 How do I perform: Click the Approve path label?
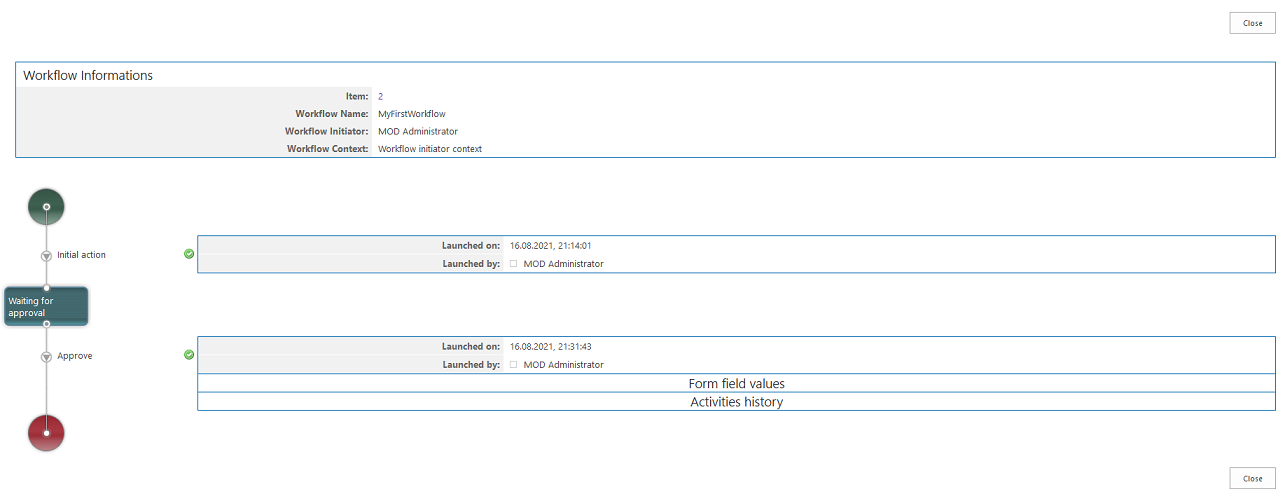click(74, 356)
